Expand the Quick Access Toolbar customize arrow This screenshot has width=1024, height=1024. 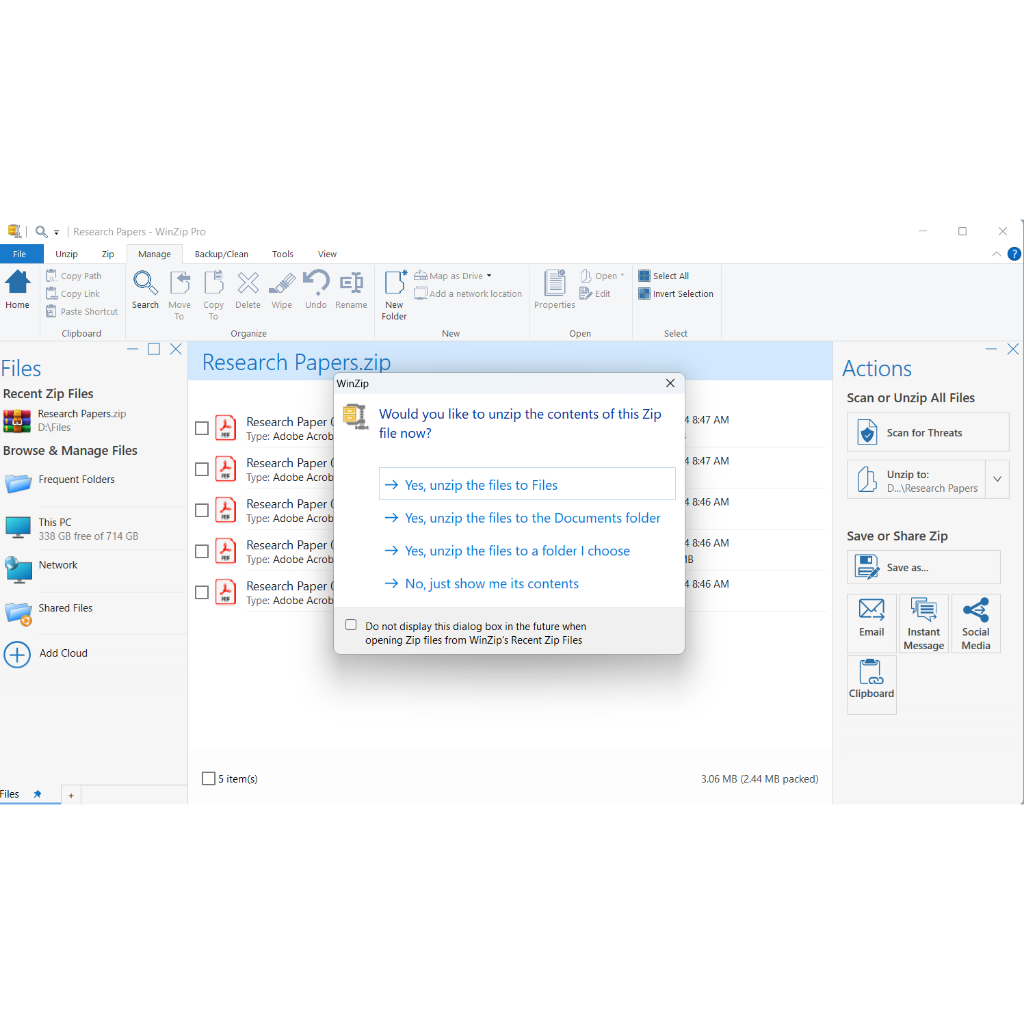coord(57,232)
